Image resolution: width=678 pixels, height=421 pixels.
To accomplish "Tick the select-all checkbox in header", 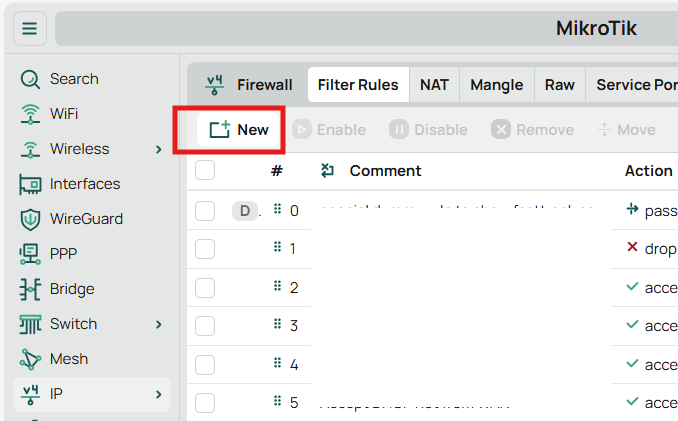I will (x=205, y=170).
